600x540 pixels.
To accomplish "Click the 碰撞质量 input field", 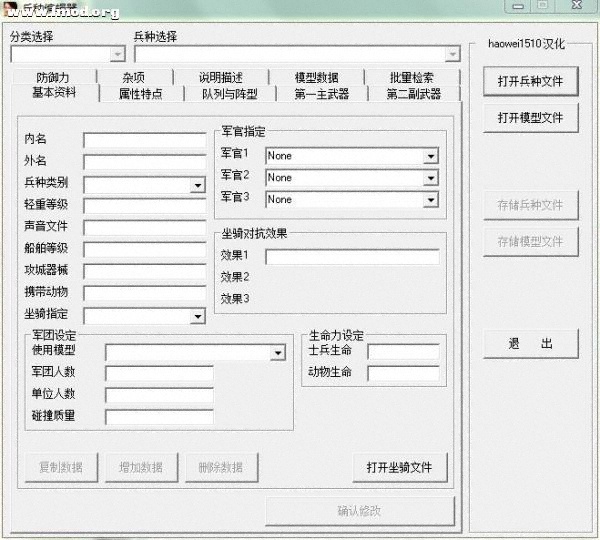I will pyautogui.click(x=159, y=417).
